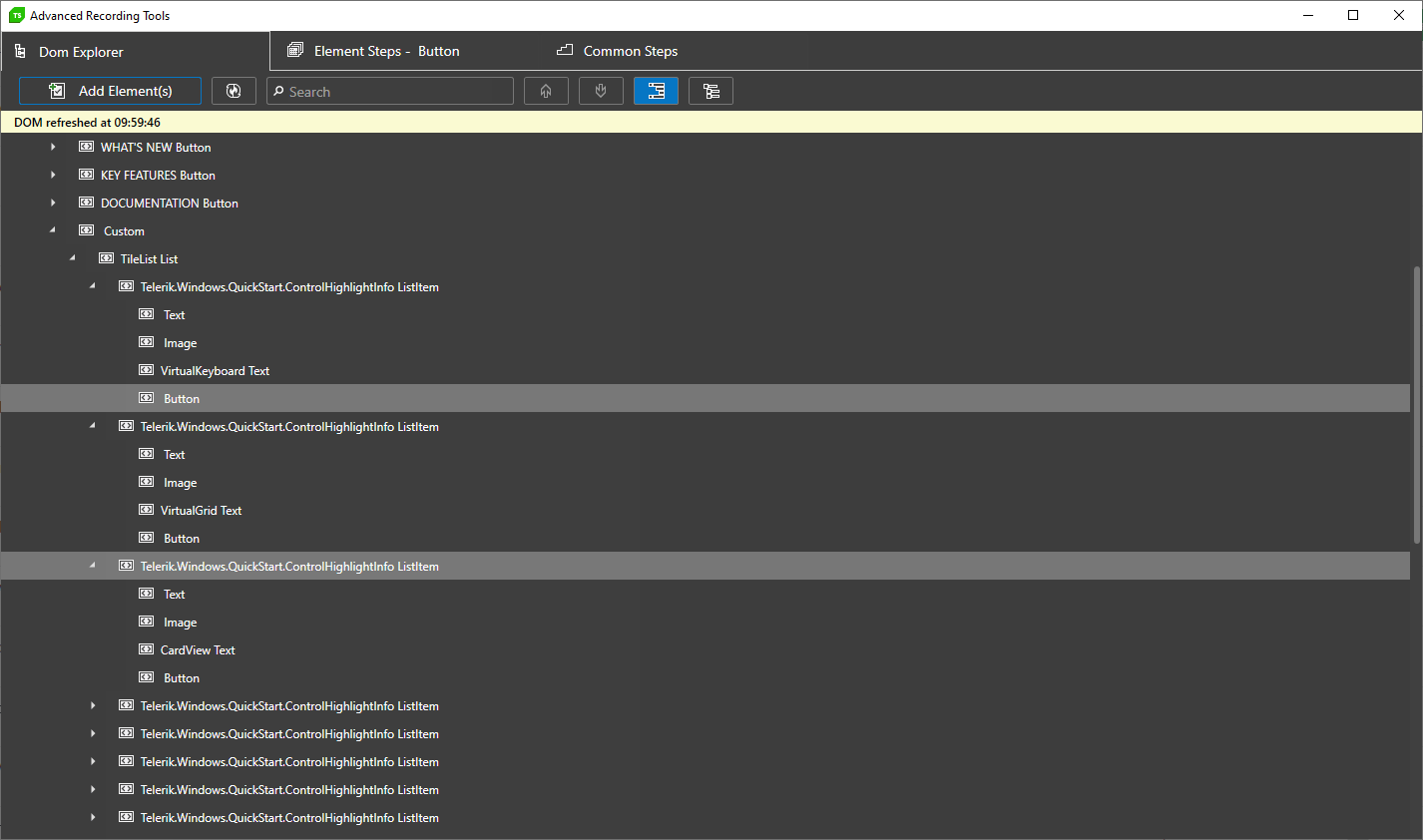
Task: Click the Advanced Recording Tools title bar app icon
Action: coord(17,15)
